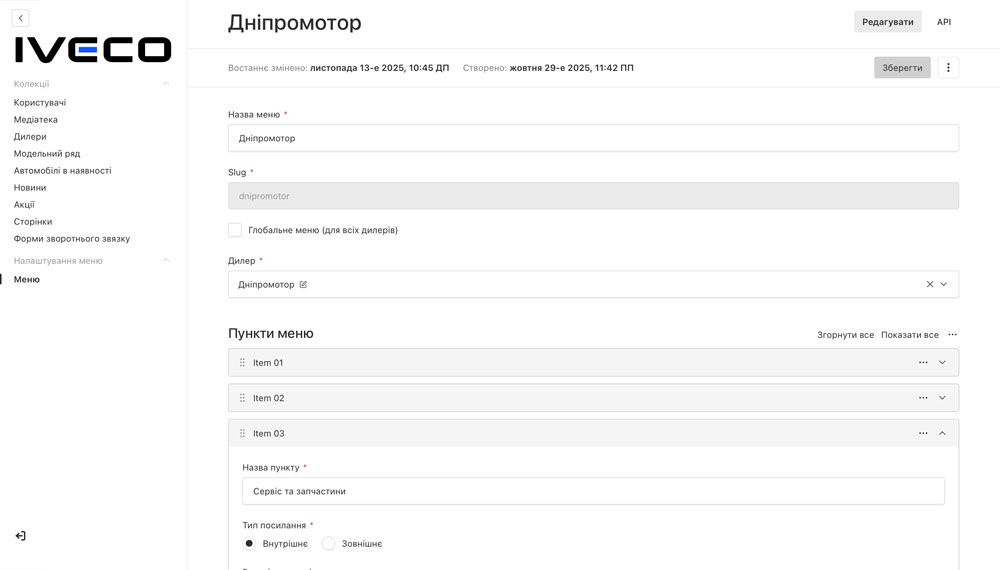Collapse Item 03 with its chevron
Image resolution: width=1000 pixels, height=570 pixels.
click(x=942, y=434)
